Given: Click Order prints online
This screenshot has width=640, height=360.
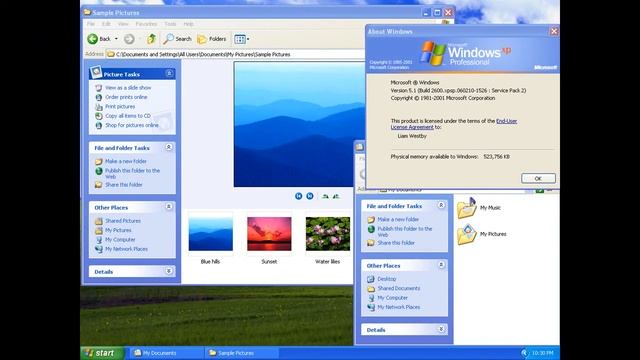Looking at the screenshot, I should tap(126, 97).
